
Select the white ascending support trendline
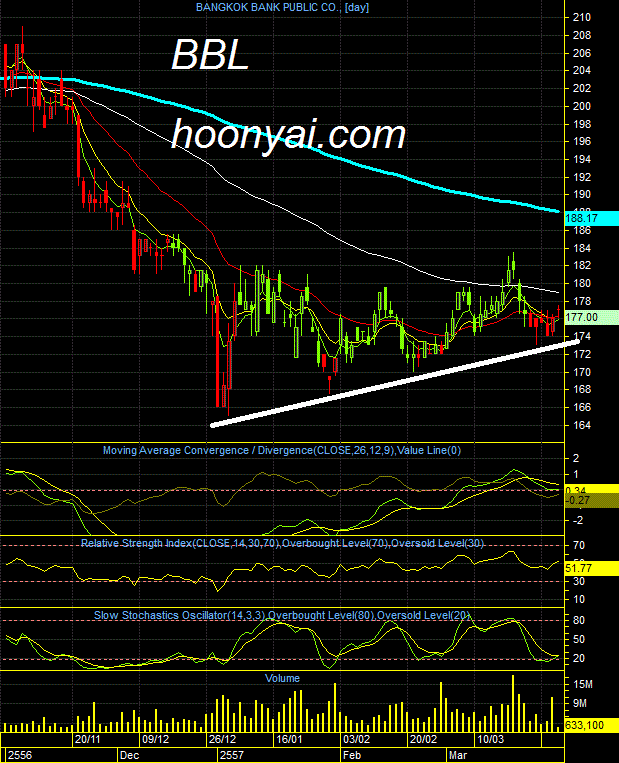(x=394, y=383)
